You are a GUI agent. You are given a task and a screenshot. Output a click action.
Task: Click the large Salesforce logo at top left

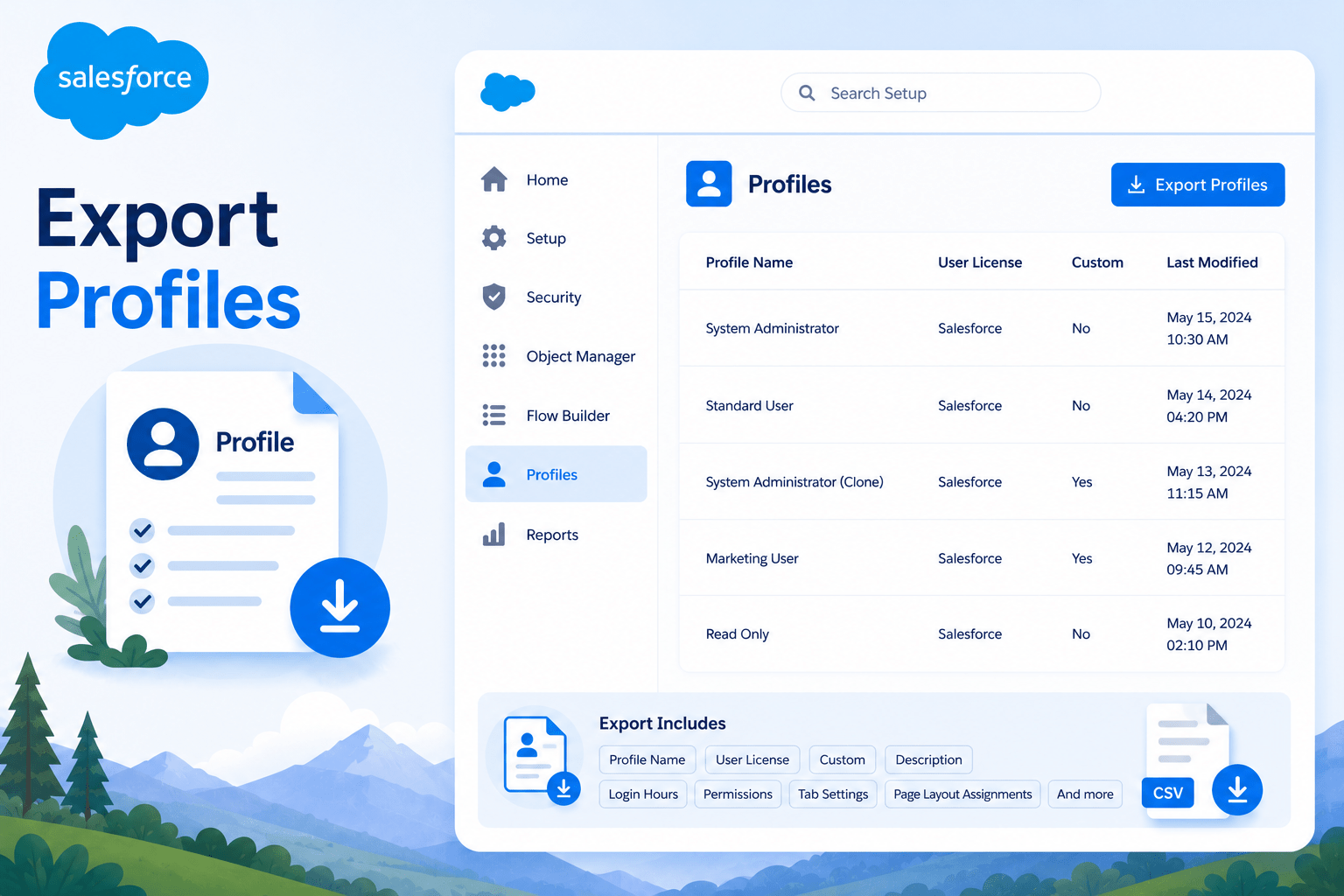122,80
